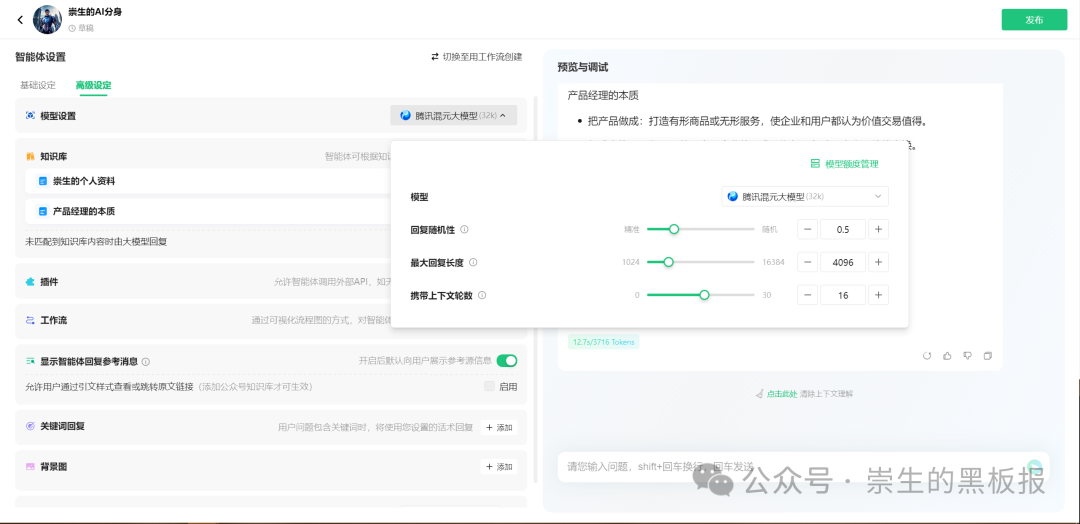The image size is (1080, 524).
Task: Copy the reply with the copy icon
Action: point(988,356)
